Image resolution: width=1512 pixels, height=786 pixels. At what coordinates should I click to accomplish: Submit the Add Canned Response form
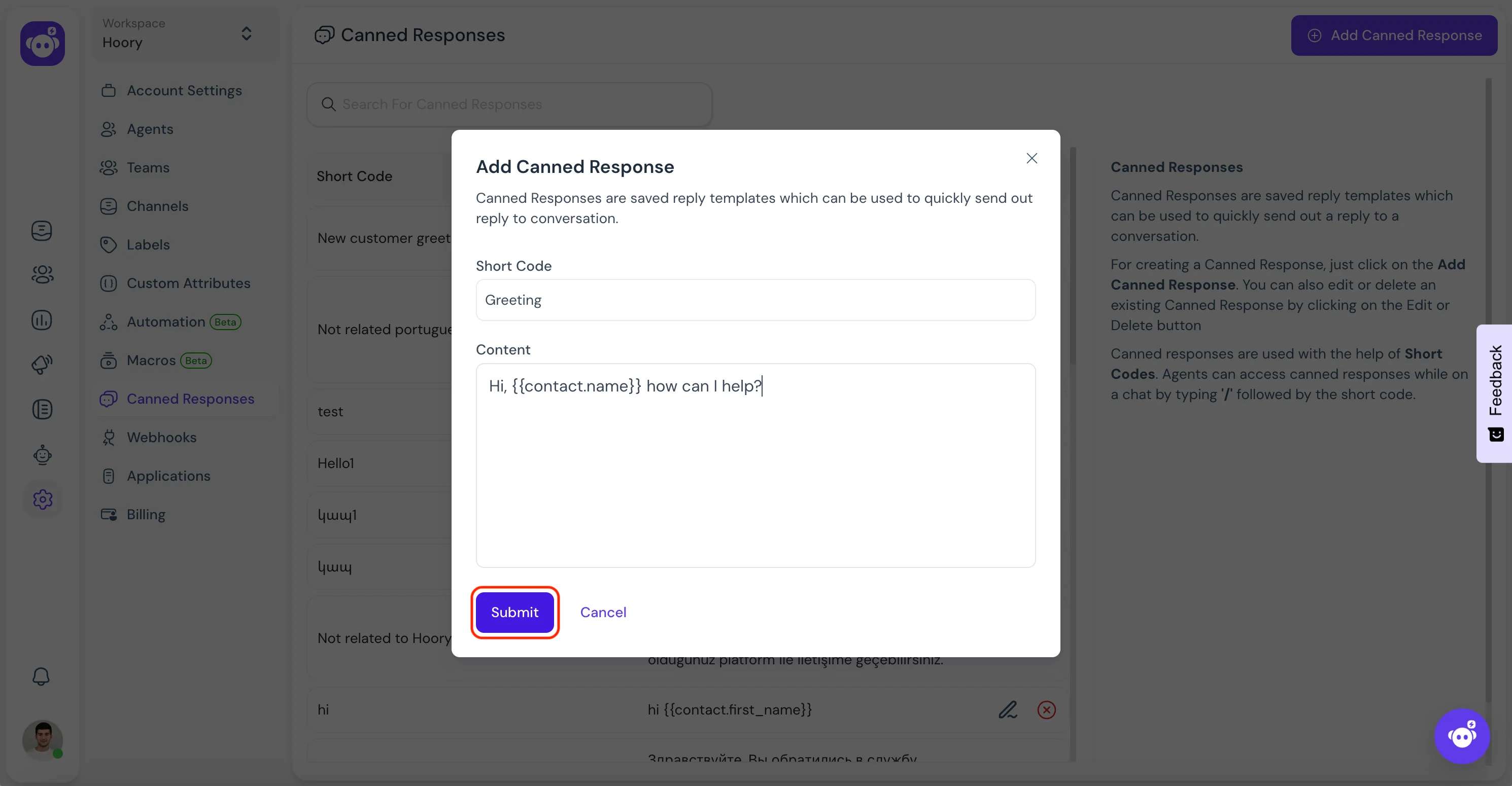click(514, 612)
